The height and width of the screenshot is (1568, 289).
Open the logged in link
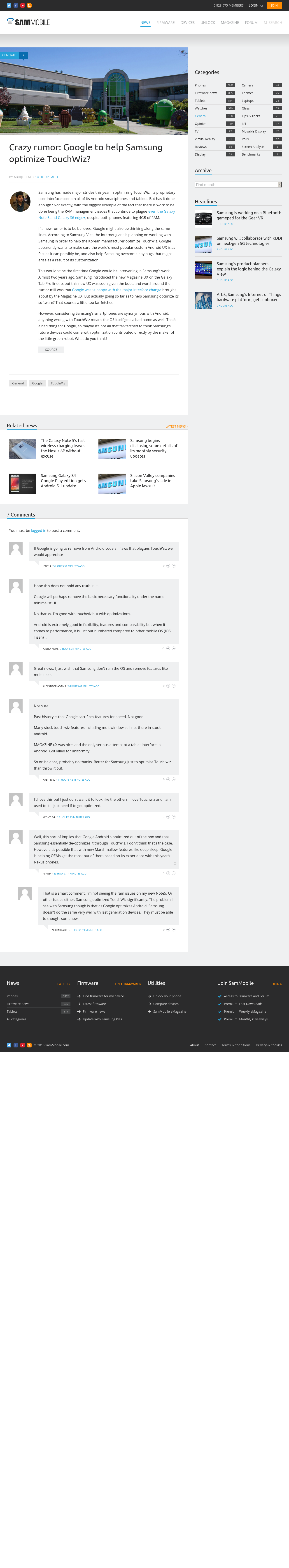[38, 530]
